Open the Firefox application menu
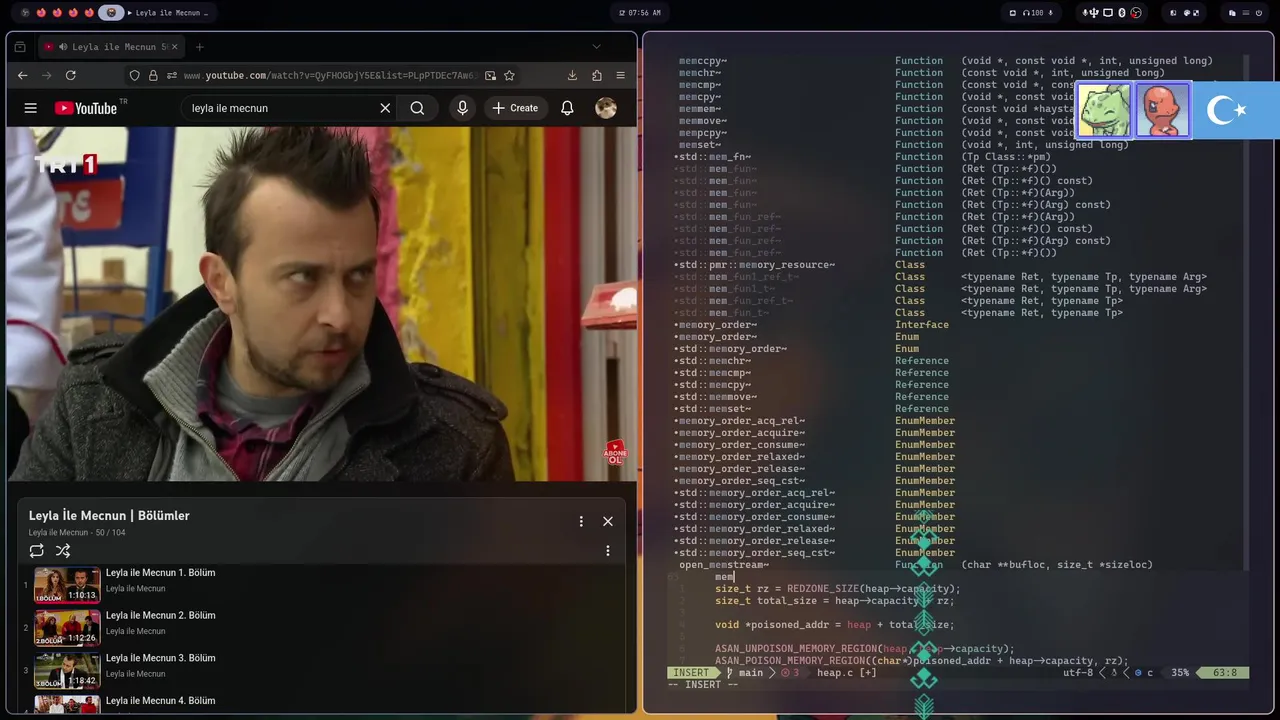 [621, 75]
